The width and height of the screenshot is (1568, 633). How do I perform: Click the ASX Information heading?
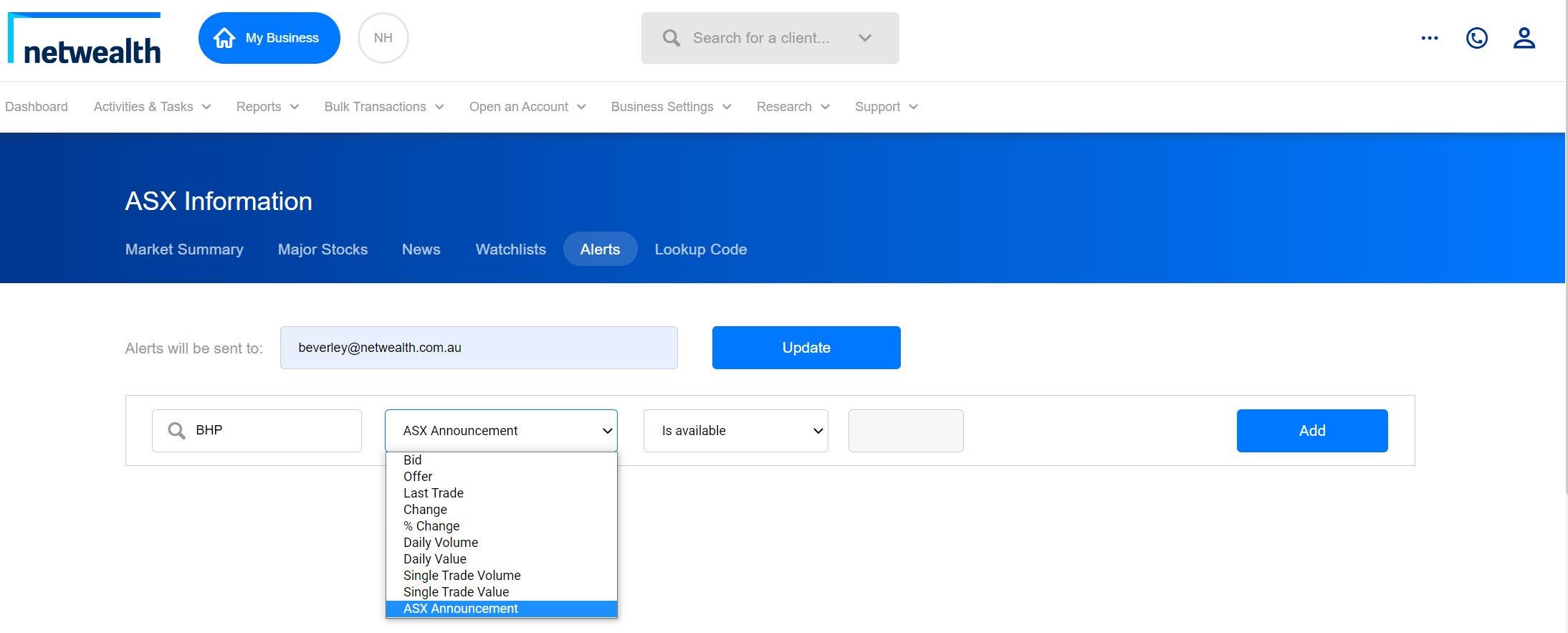[x=219, y=201]
